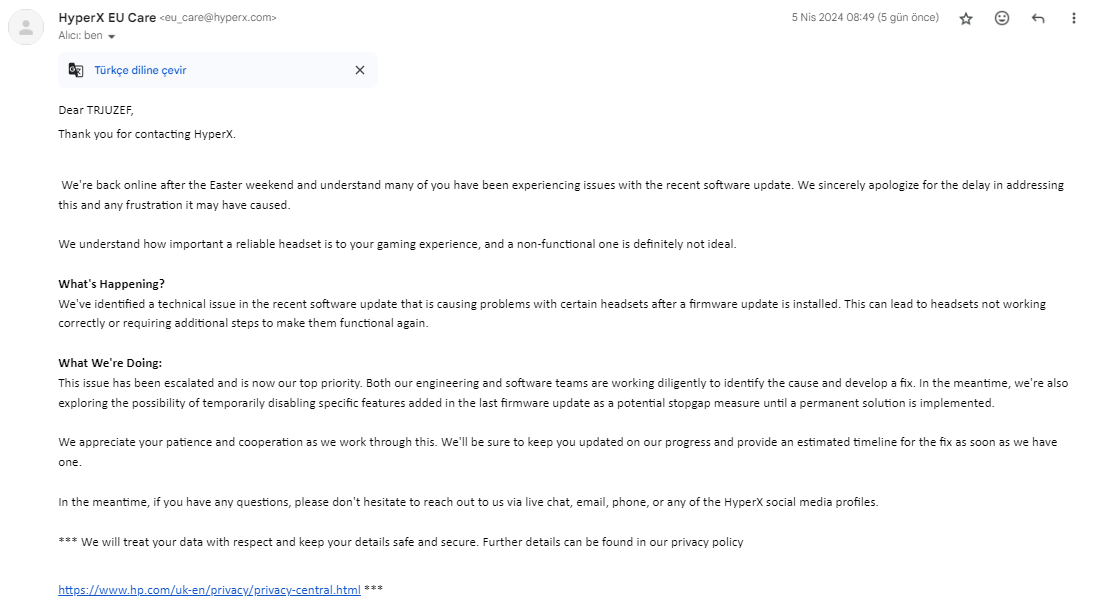Click the translate icon in the banner

[76, 70]
